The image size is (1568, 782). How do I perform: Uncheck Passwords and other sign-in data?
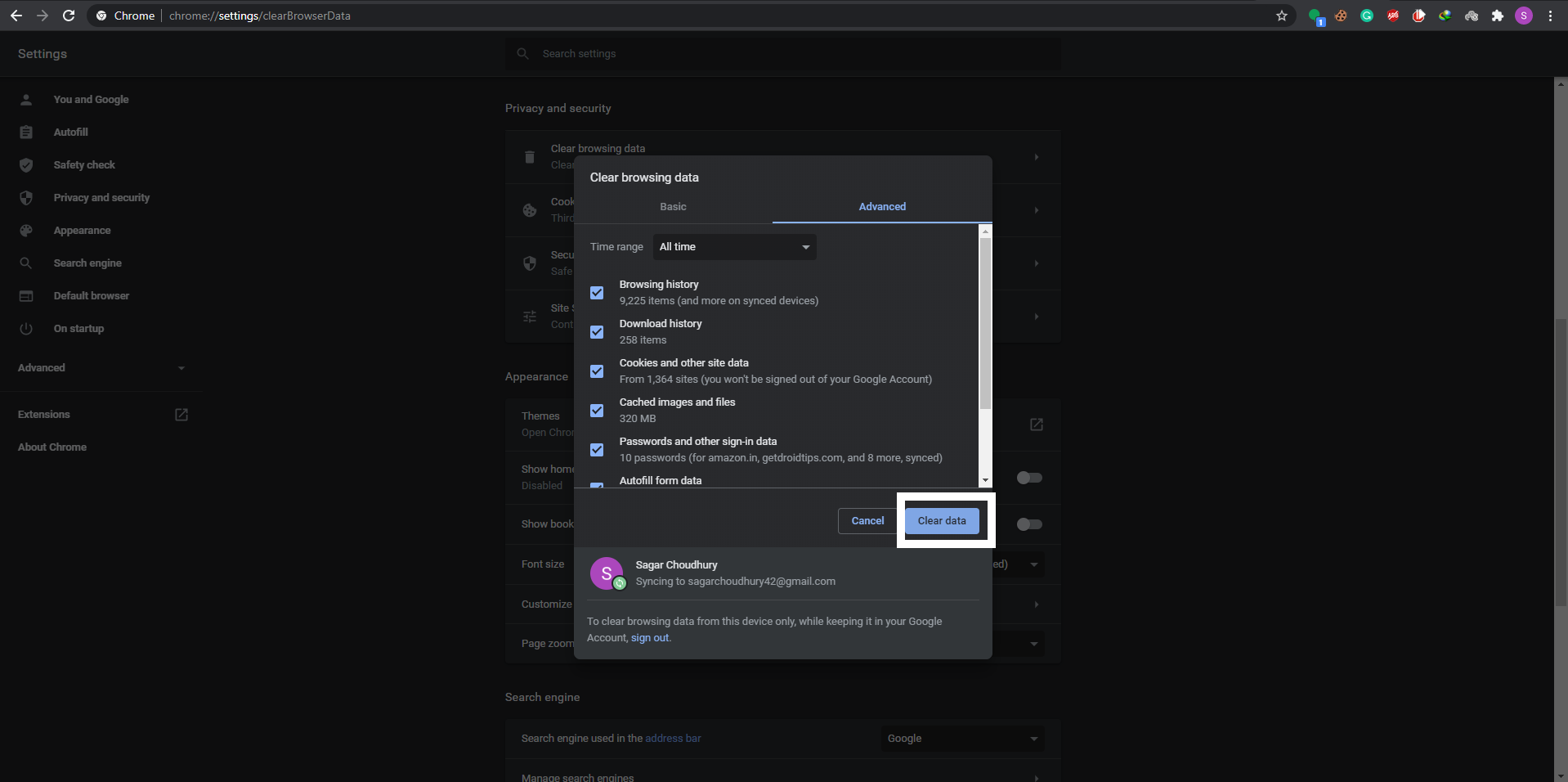point(597,450)
